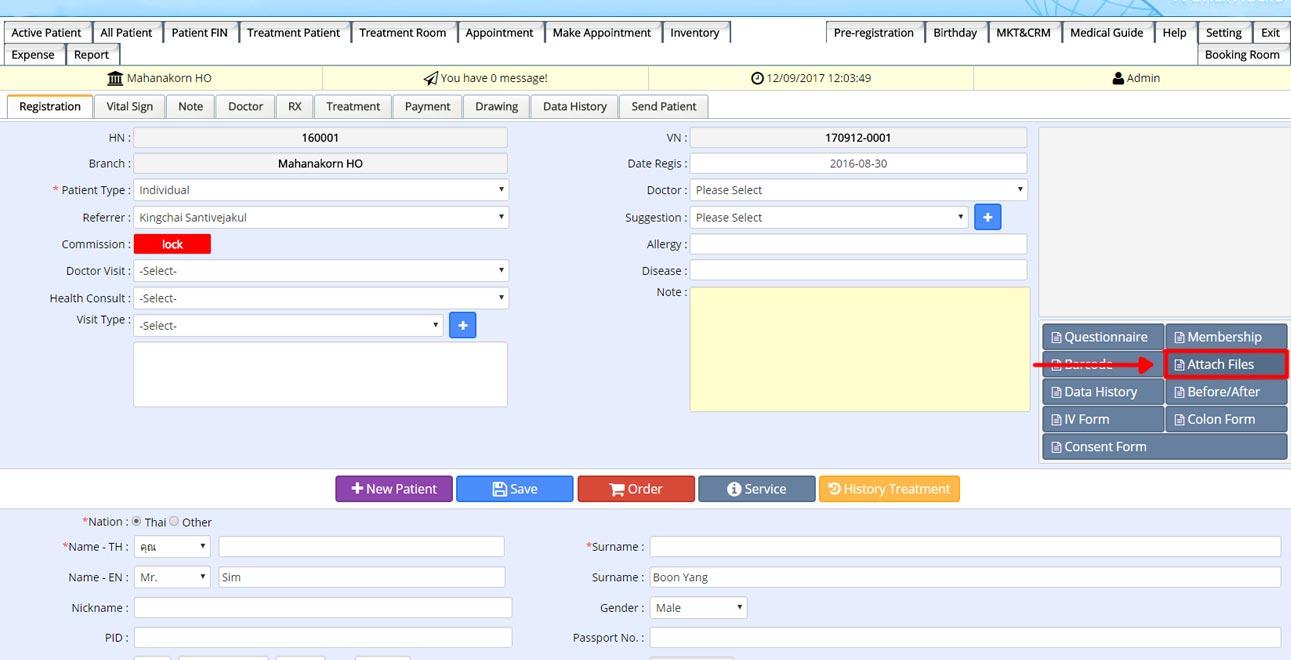
Task: Open the Colon Form button
Action: [1226, 419]
